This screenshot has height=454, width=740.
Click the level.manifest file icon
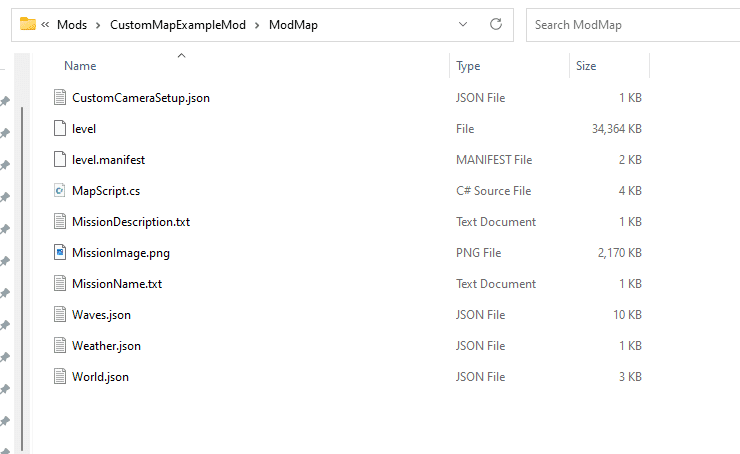tap(60, 160)
